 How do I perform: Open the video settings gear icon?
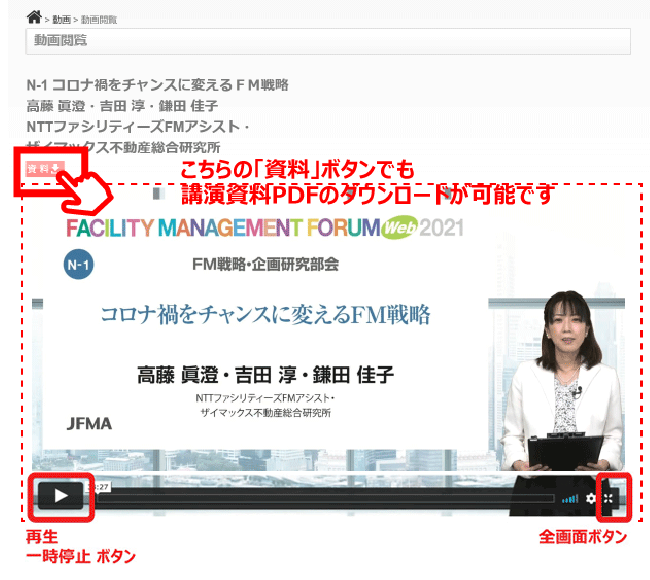(591, 498)
